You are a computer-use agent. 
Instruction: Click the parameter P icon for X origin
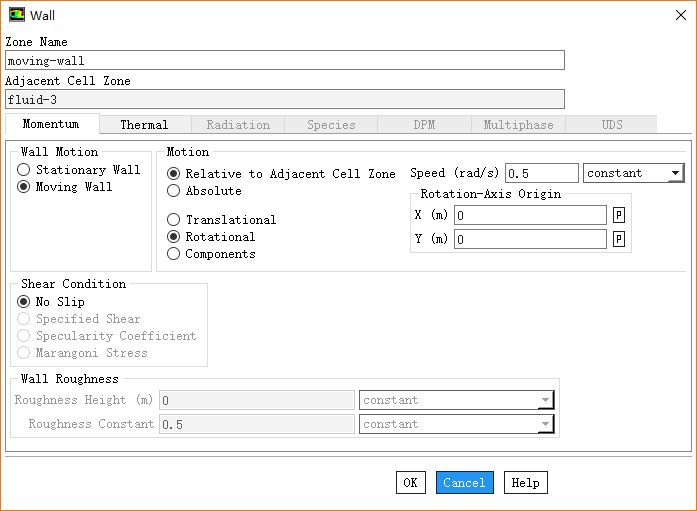click(x=619, y=215)
